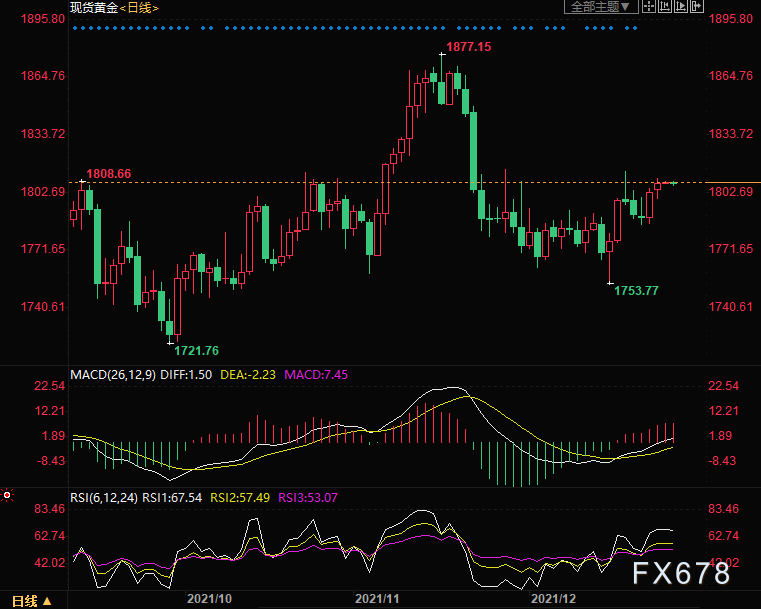This screenshot has height=609, width=761.
Task: Click the 2021/12 date on time axis
Action: click(553, 598)
